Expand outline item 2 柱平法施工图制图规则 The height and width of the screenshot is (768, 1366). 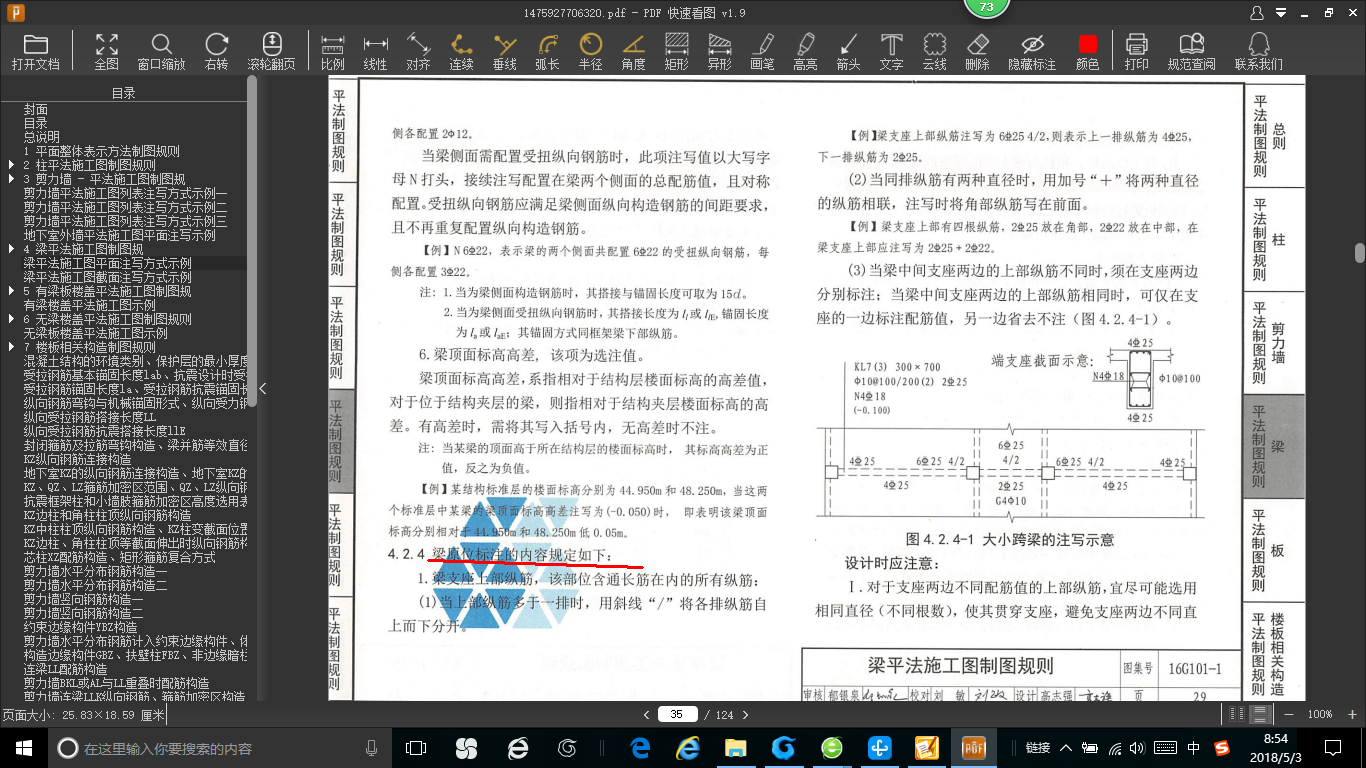[12, 165]
